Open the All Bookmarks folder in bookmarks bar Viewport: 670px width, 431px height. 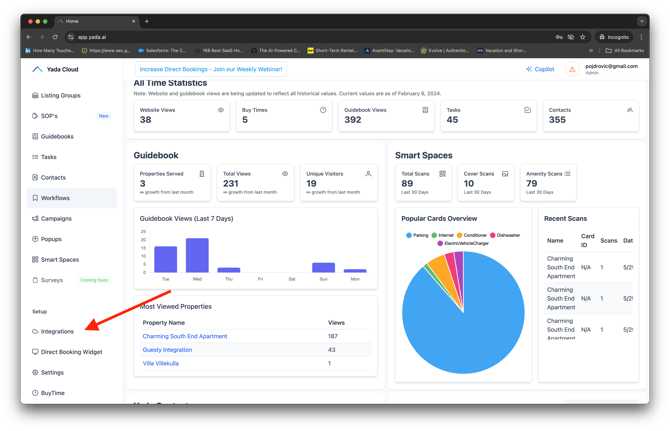[624, 50]
